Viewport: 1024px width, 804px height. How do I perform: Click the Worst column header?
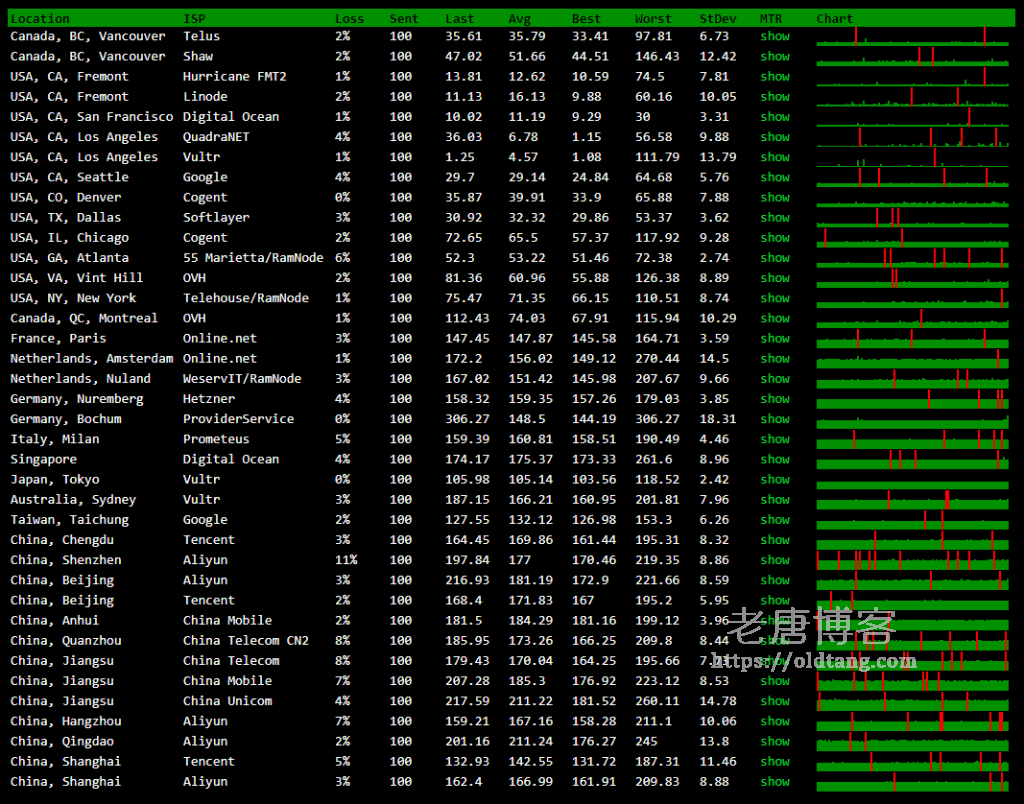coord(652,19)
